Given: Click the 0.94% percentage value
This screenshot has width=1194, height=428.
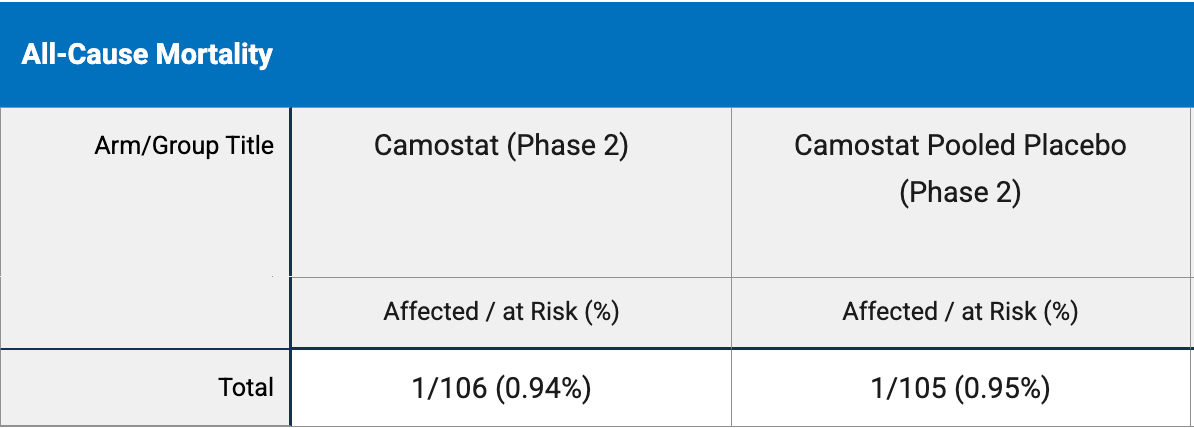Looking at the screenshot, I should pyautogui.click(x=548, y=387).
